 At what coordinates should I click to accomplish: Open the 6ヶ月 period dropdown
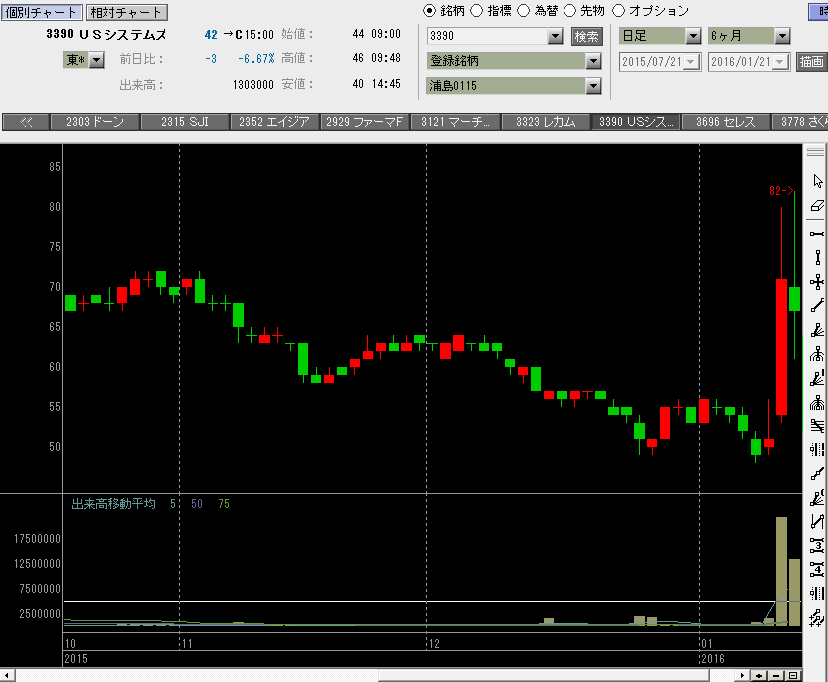[782, 36]
